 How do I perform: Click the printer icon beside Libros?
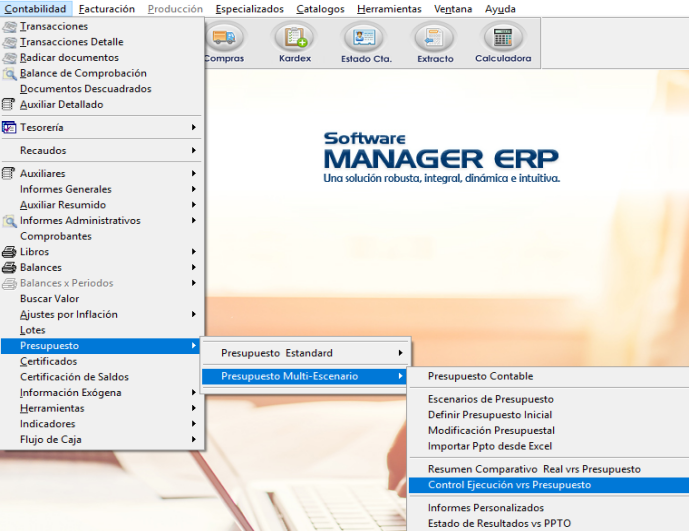pyautogui.click(x=9, y=252)
